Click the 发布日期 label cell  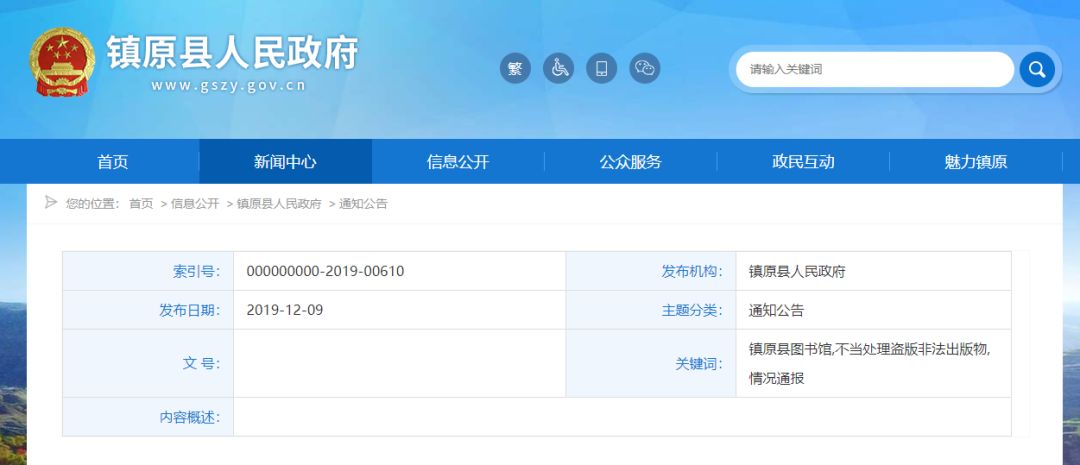[x=148, y=310]
